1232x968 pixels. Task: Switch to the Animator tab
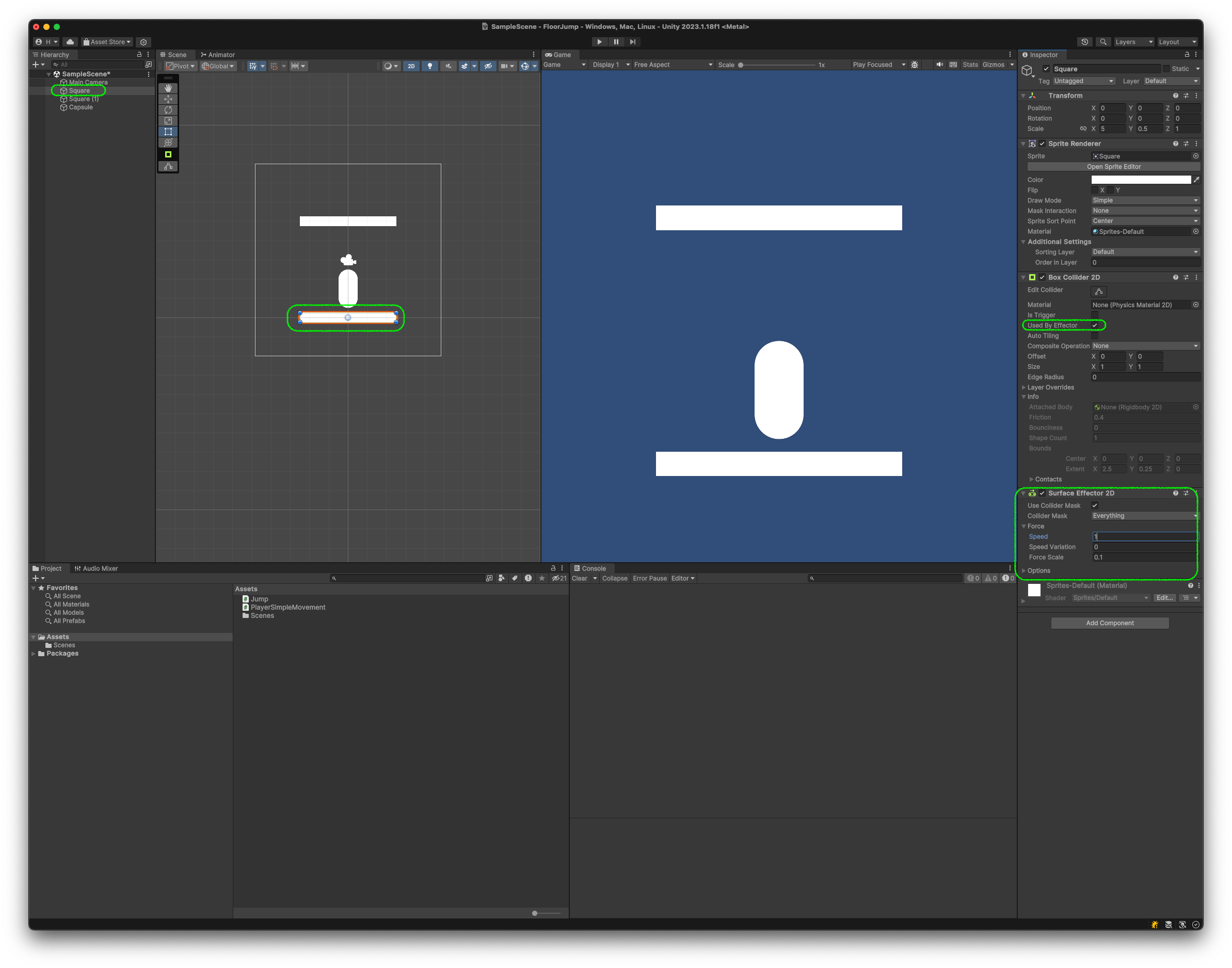click(217, 55)
